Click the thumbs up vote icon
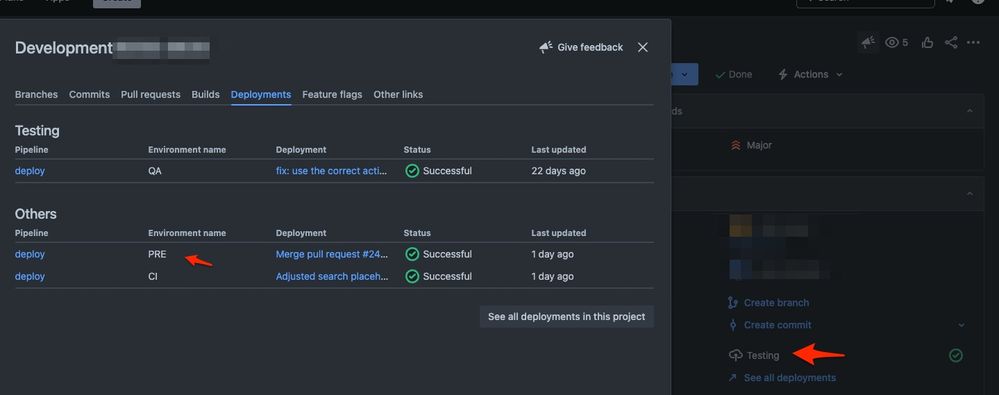The height and width of the screenshot is (395, 999). point(927,43)
